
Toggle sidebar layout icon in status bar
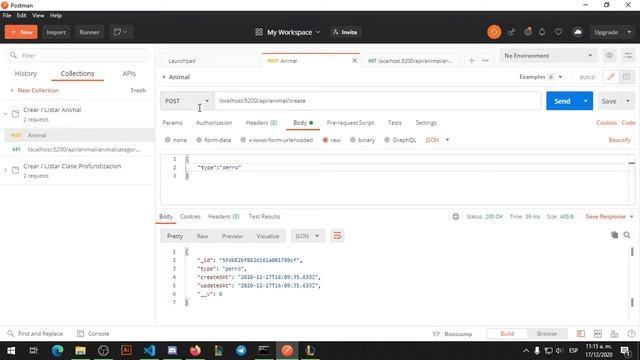(581, 334)
